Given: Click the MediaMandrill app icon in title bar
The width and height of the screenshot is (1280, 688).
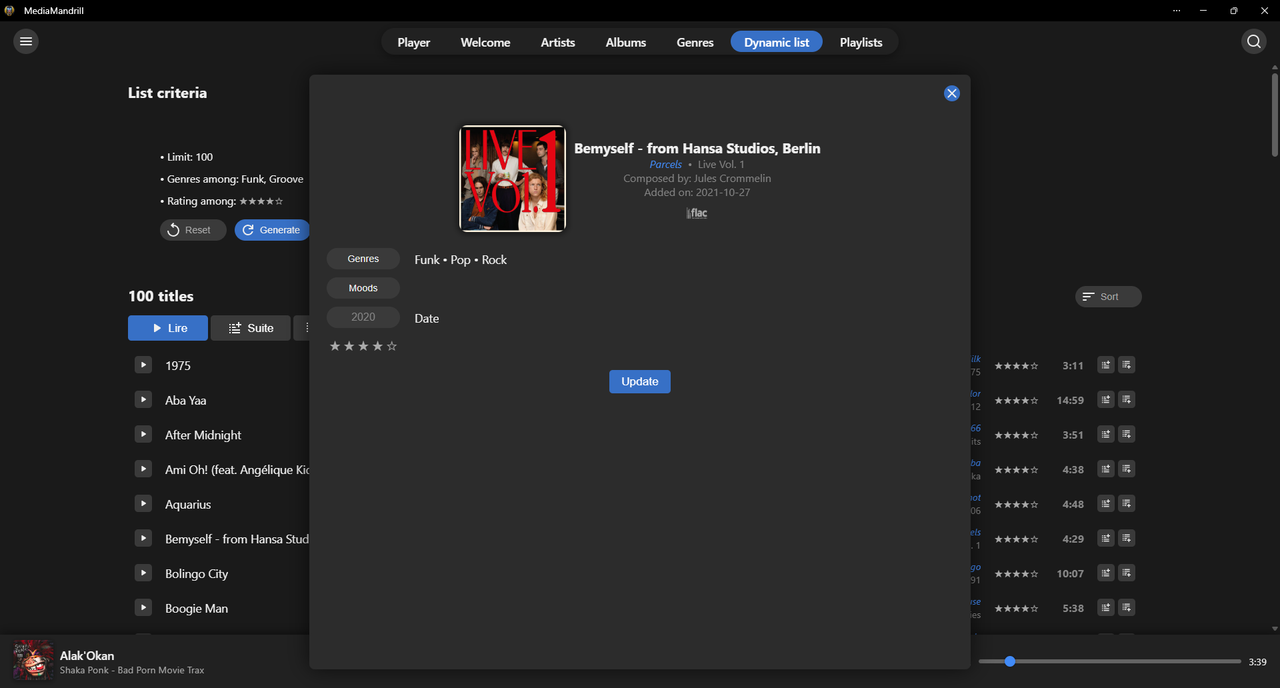Looking at the screenshot, I should (x=10, y=10).
